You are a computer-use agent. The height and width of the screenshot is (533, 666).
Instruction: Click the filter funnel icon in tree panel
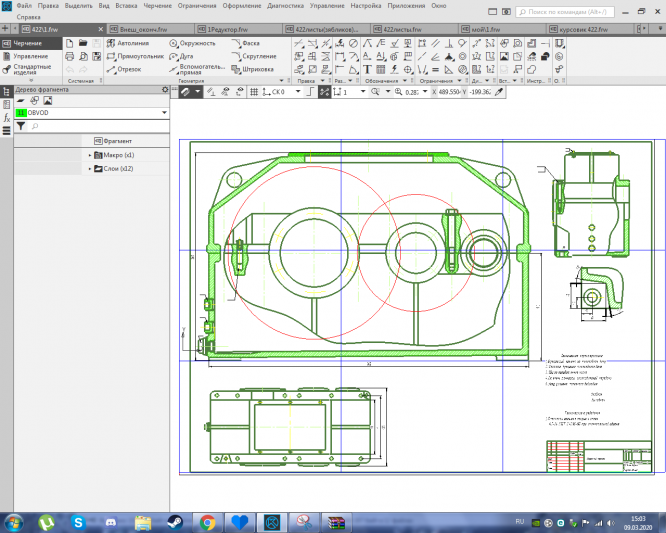20,126
